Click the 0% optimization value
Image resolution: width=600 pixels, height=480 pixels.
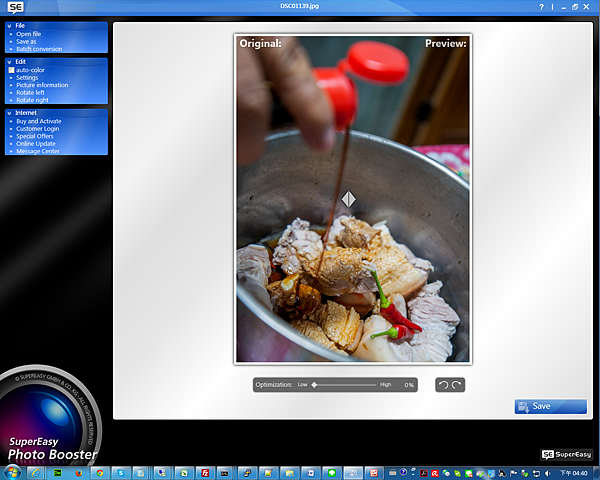409,385
